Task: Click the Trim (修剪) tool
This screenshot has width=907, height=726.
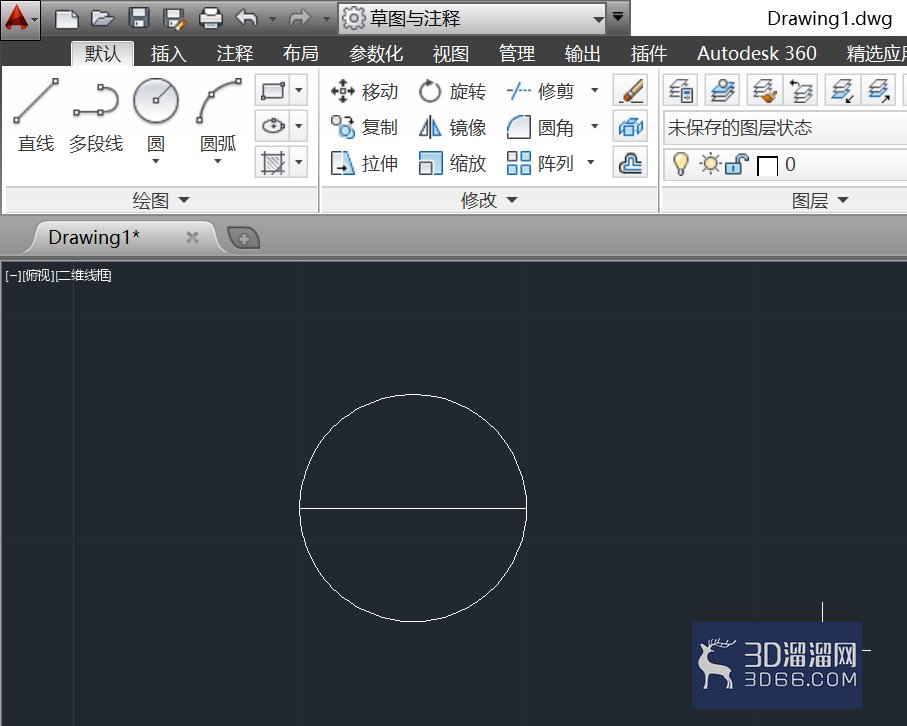Action: click(x=540, y=91)
